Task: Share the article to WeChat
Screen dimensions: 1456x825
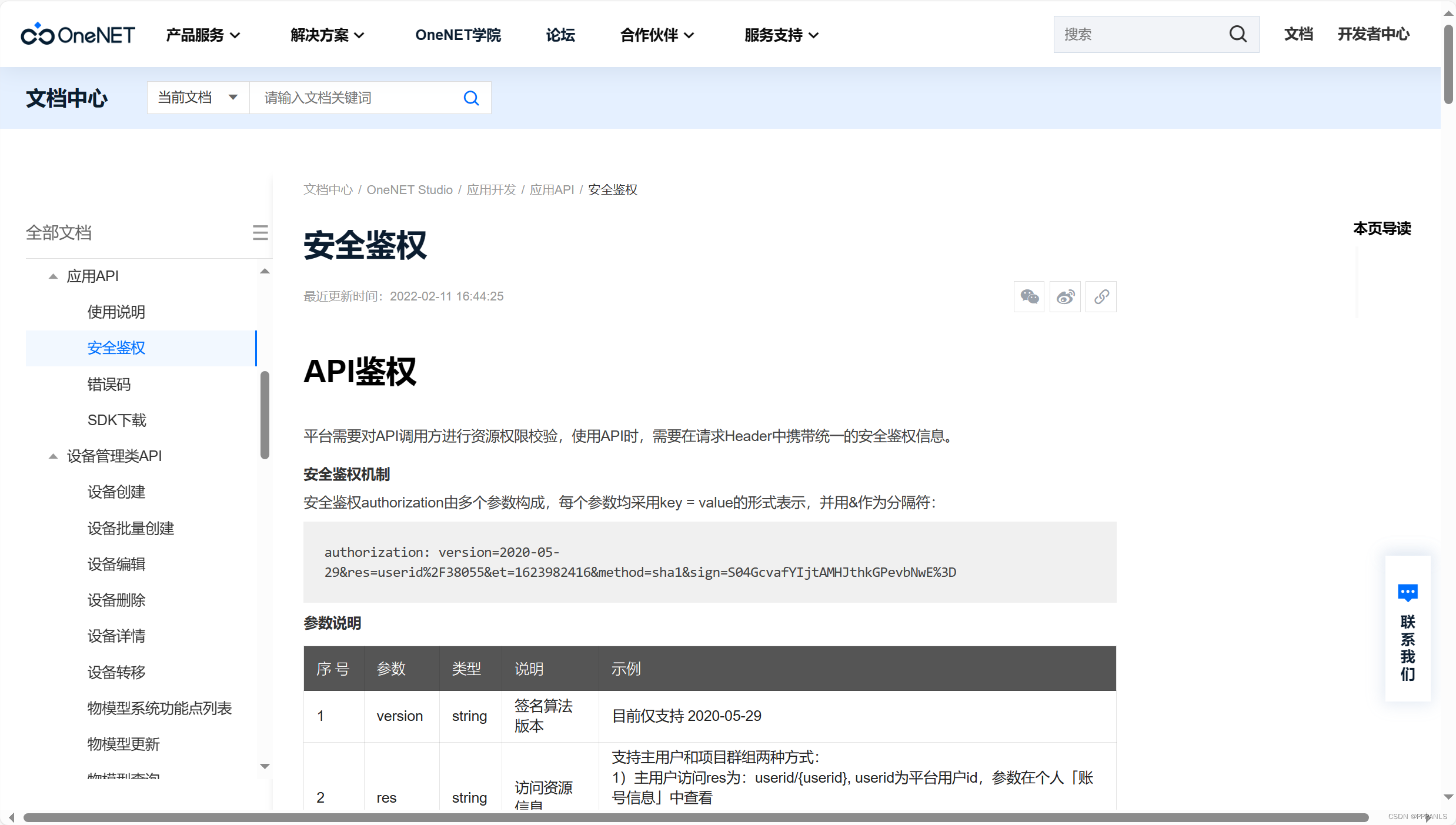Action: 1028,297
